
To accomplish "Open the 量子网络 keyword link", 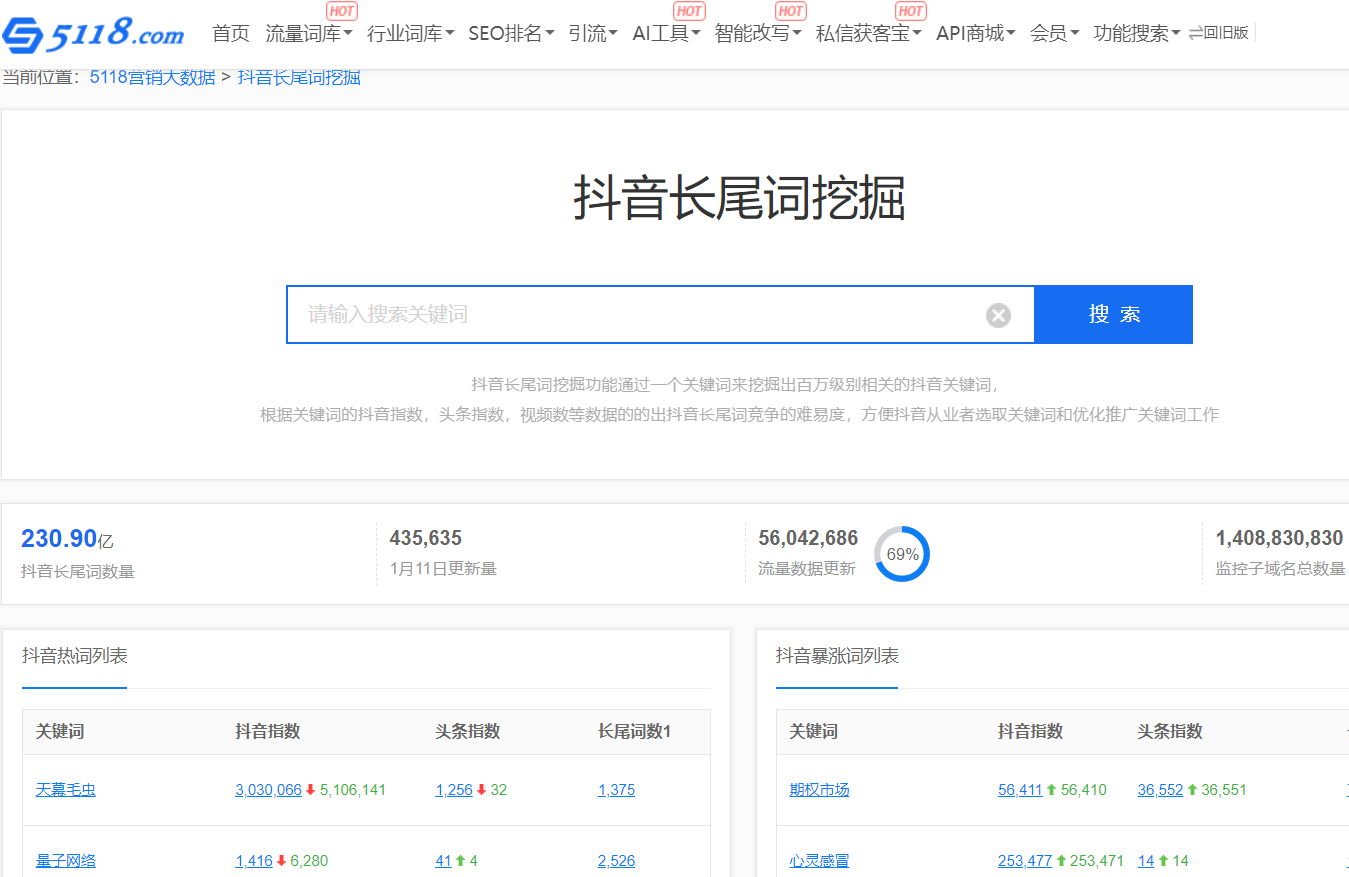I will coord(66,861).
